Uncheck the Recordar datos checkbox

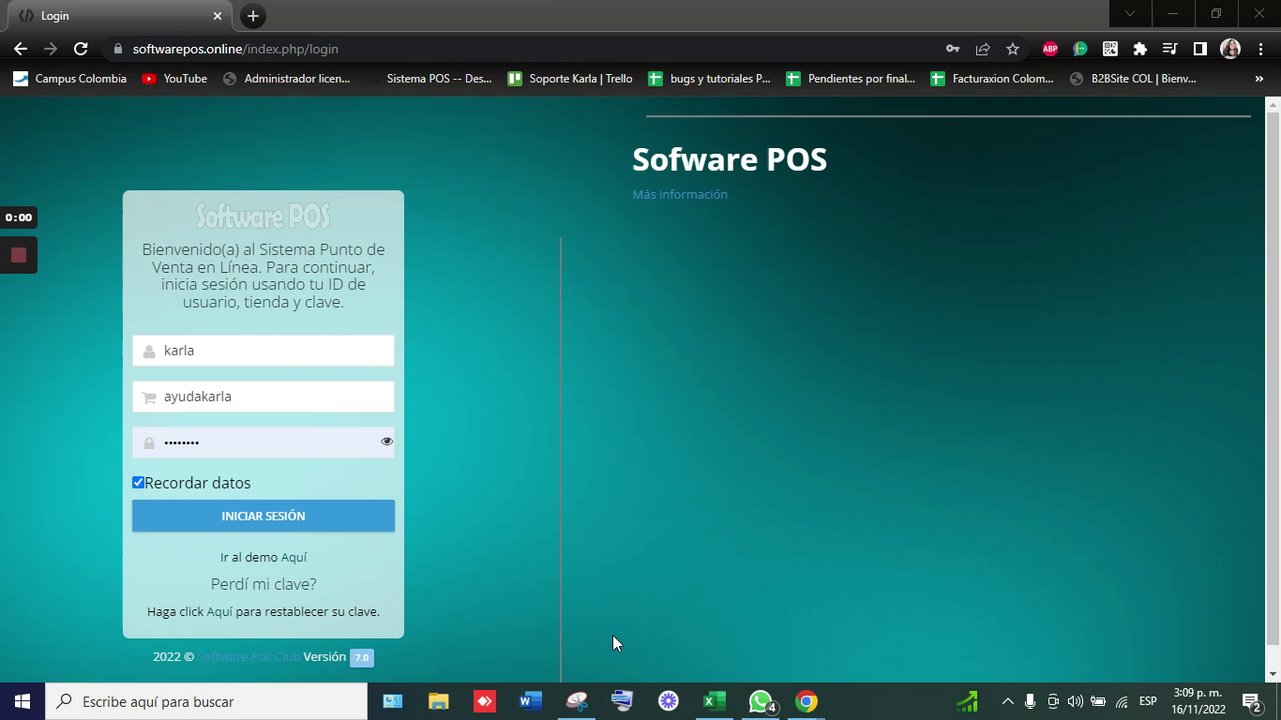(138, 483)
